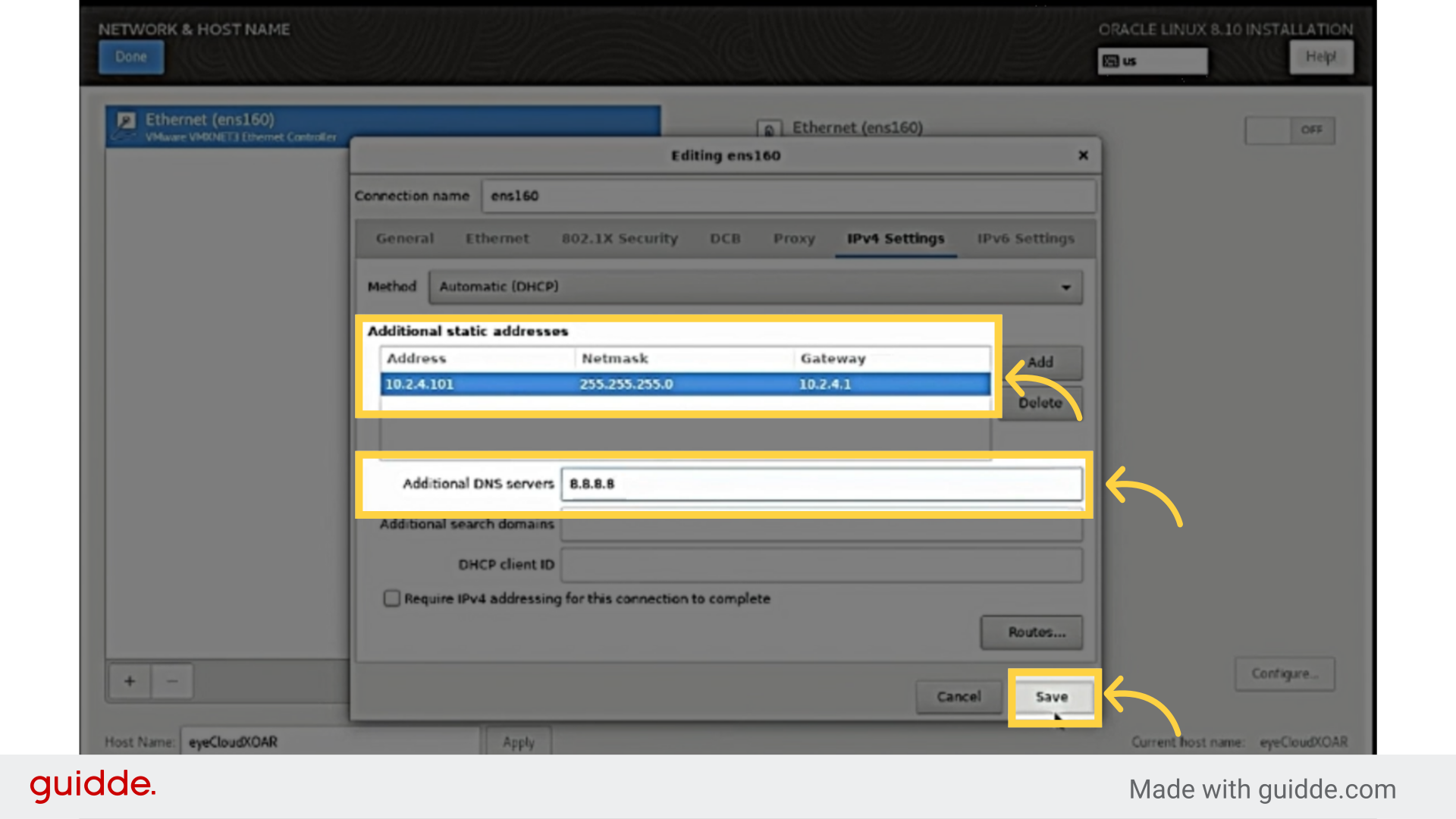Open the Proxy tab

click(793, 238)
